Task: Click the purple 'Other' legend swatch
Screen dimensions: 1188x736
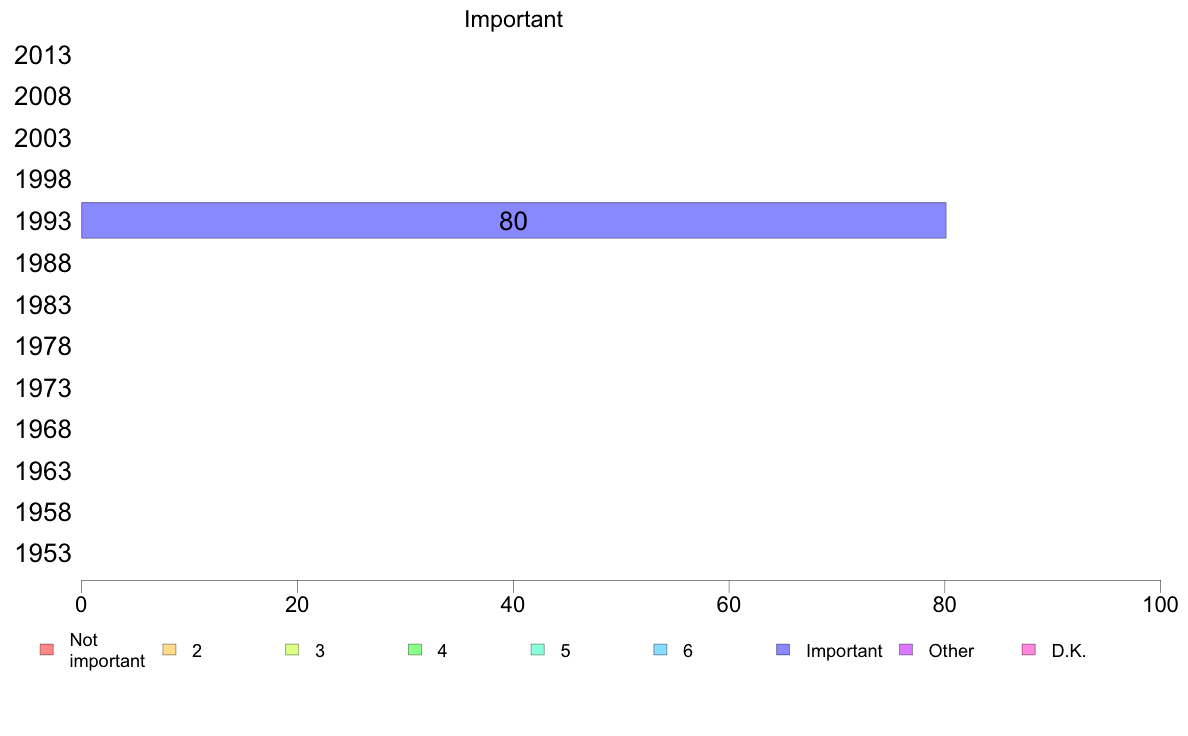Action: [906, 650]
